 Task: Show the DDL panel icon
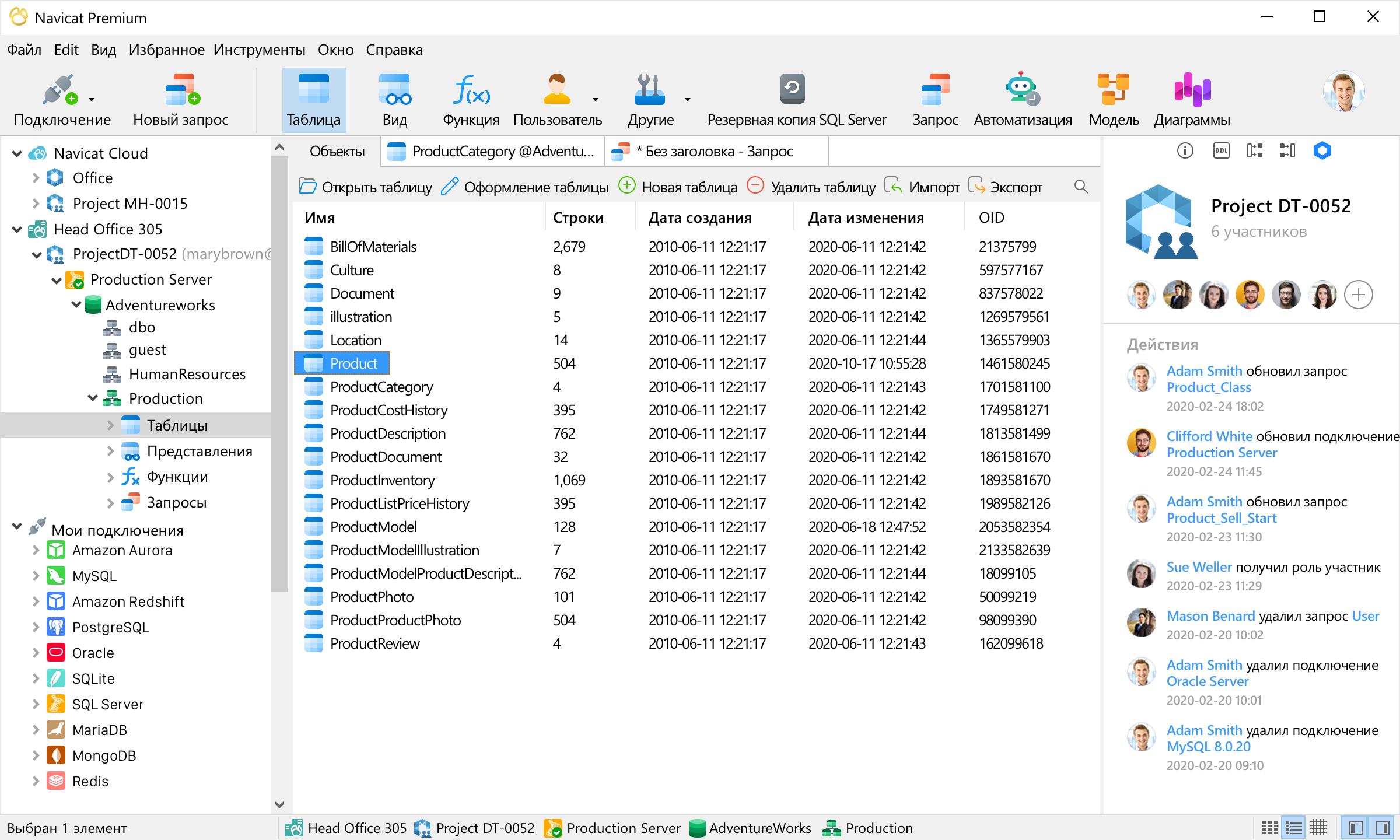[1221, 150]
